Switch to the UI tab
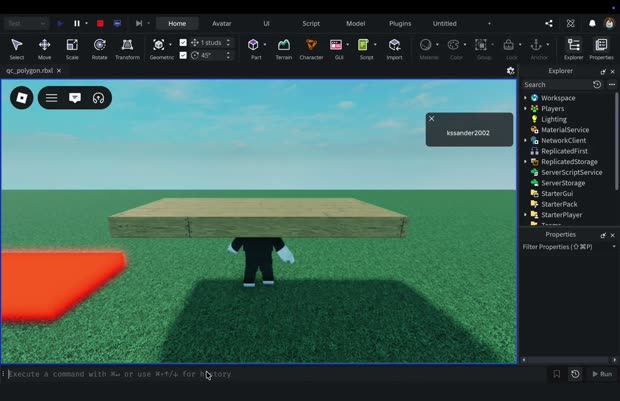Screen dimensions: 620x401 pos(267,23)
